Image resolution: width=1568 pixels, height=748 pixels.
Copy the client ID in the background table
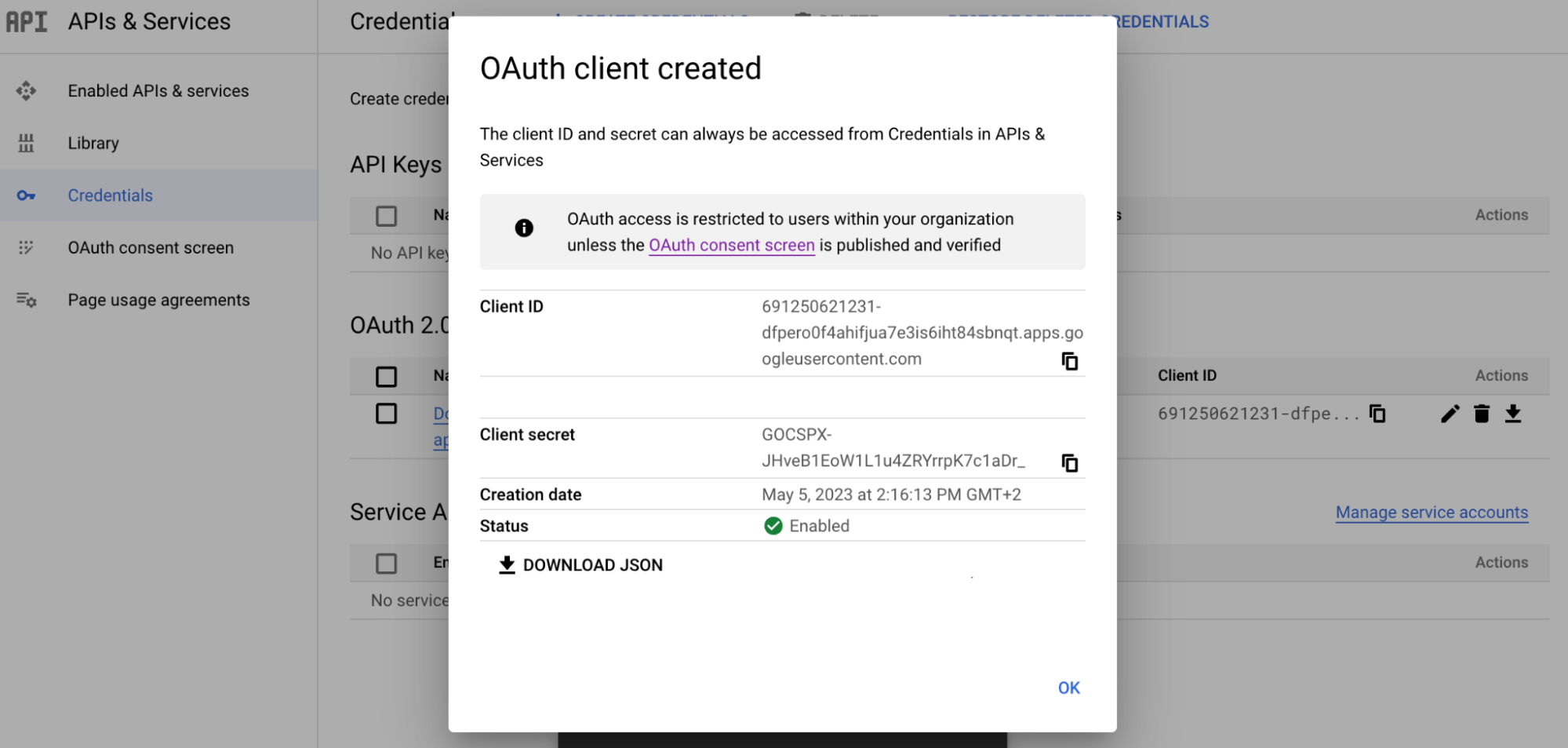coord(1377,414)
